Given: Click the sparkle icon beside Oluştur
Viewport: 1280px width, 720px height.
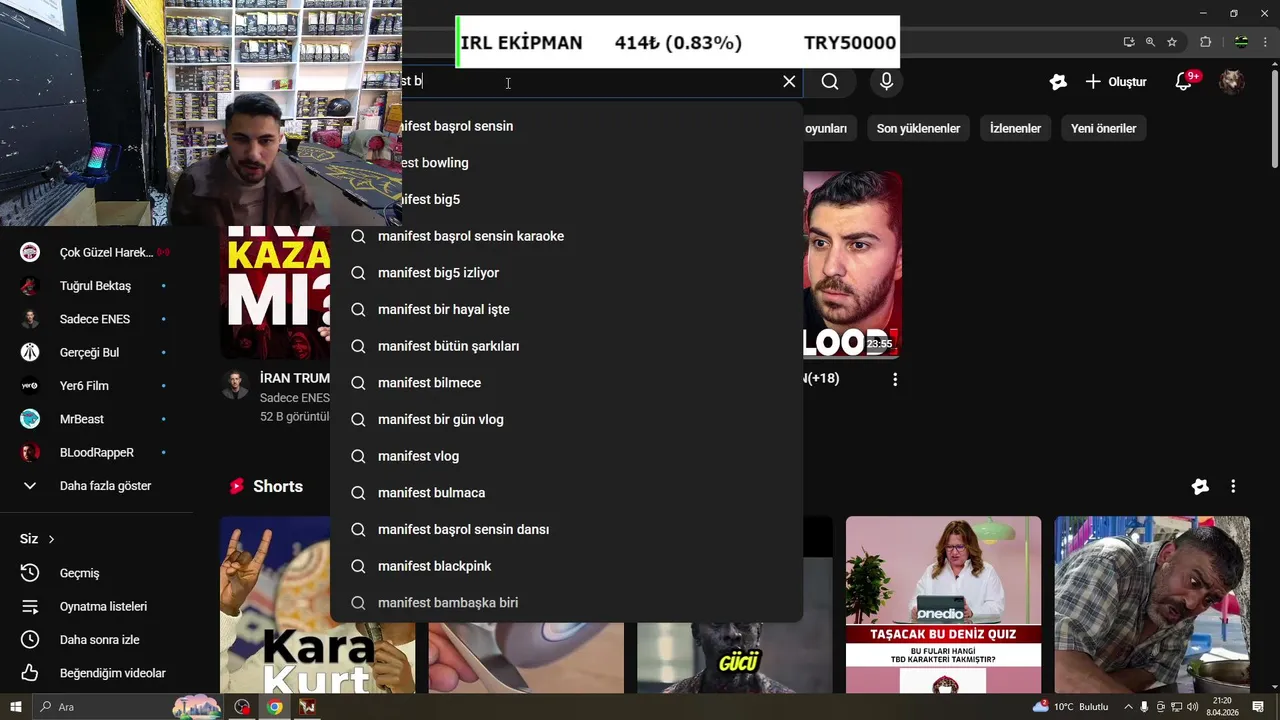Looking at the screenshot, I should 1058,82.
